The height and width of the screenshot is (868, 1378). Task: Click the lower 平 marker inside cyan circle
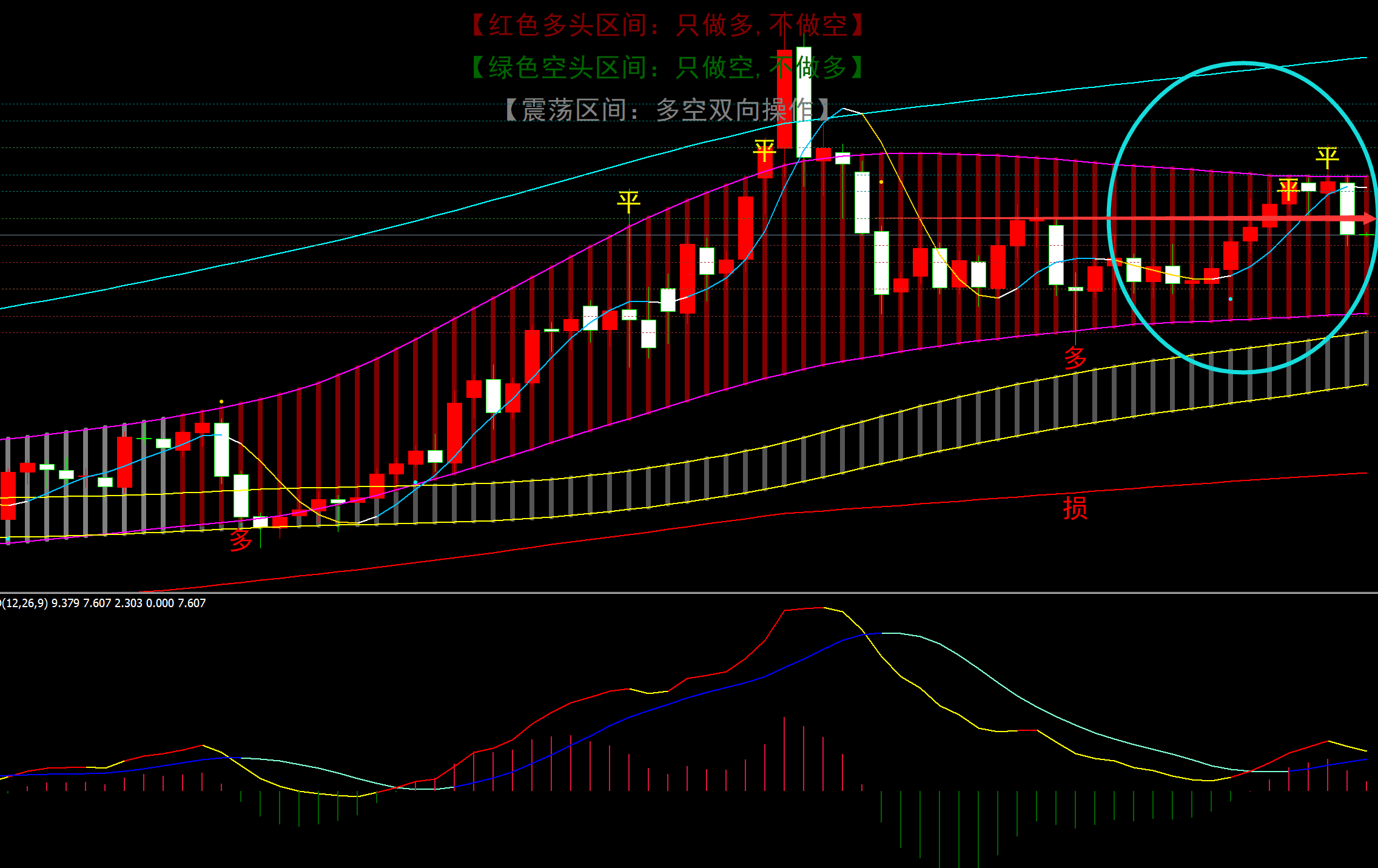(1288, 189)
